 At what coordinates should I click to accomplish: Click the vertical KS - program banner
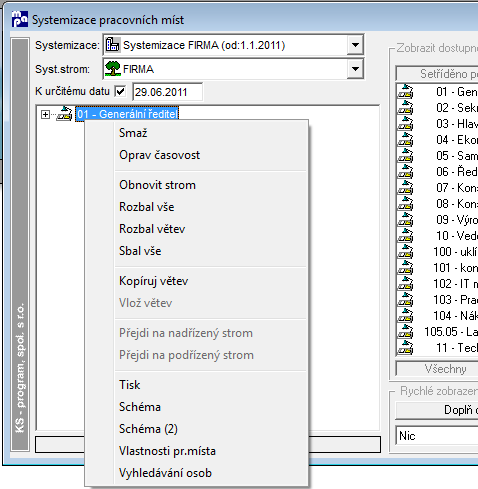tap(20, 245)
